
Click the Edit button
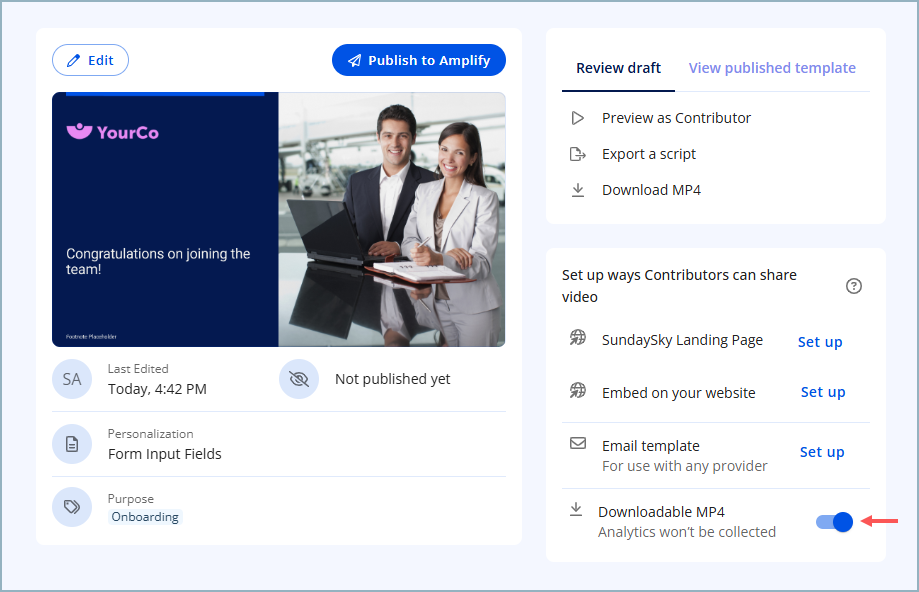tap(90, 60)
